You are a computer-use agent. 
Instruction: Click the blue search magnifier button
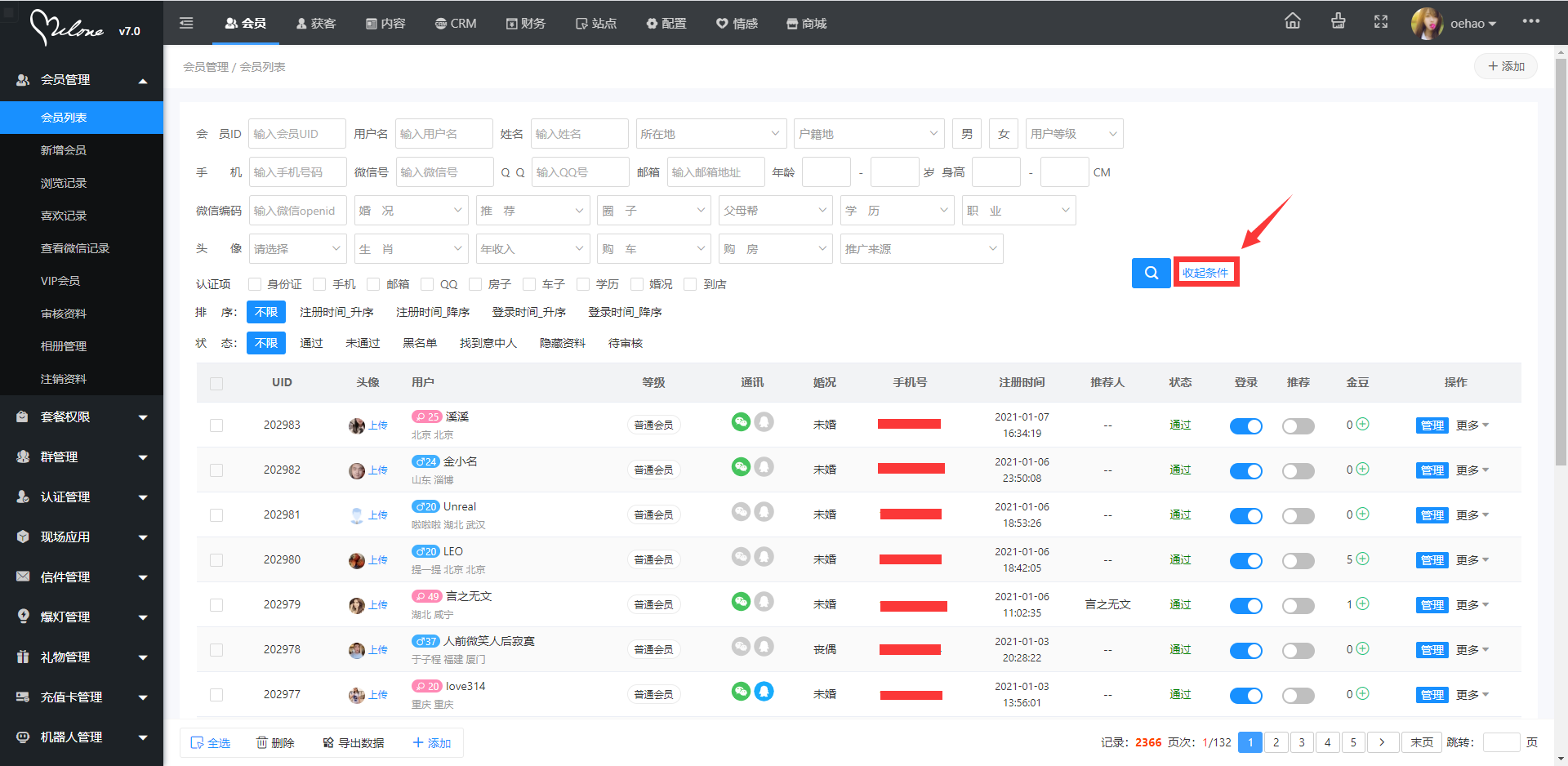tap(1151, 273)
